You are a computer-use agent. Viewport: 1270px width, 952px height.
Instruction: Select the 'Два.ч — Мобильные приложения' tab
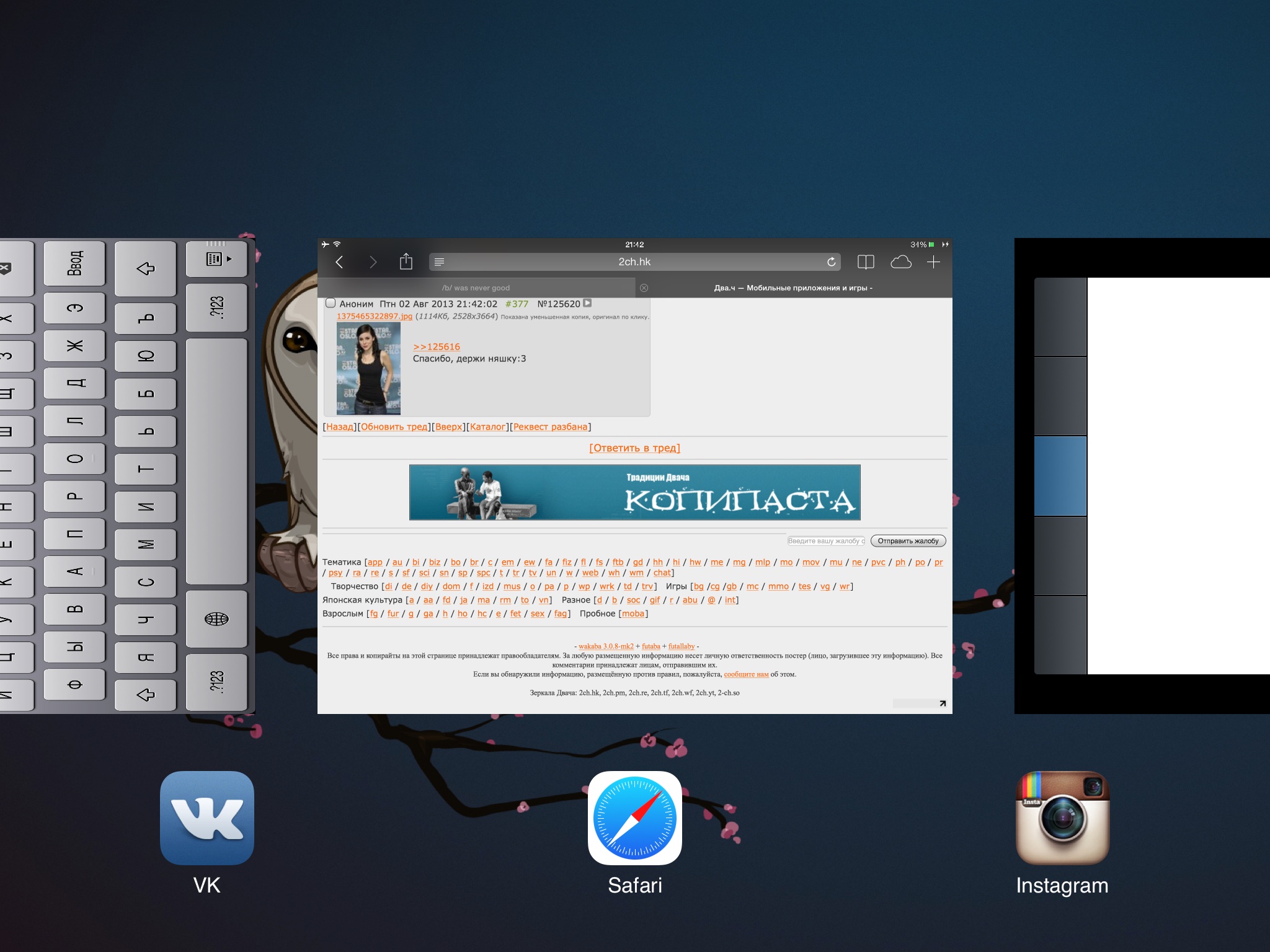[793, 288]
